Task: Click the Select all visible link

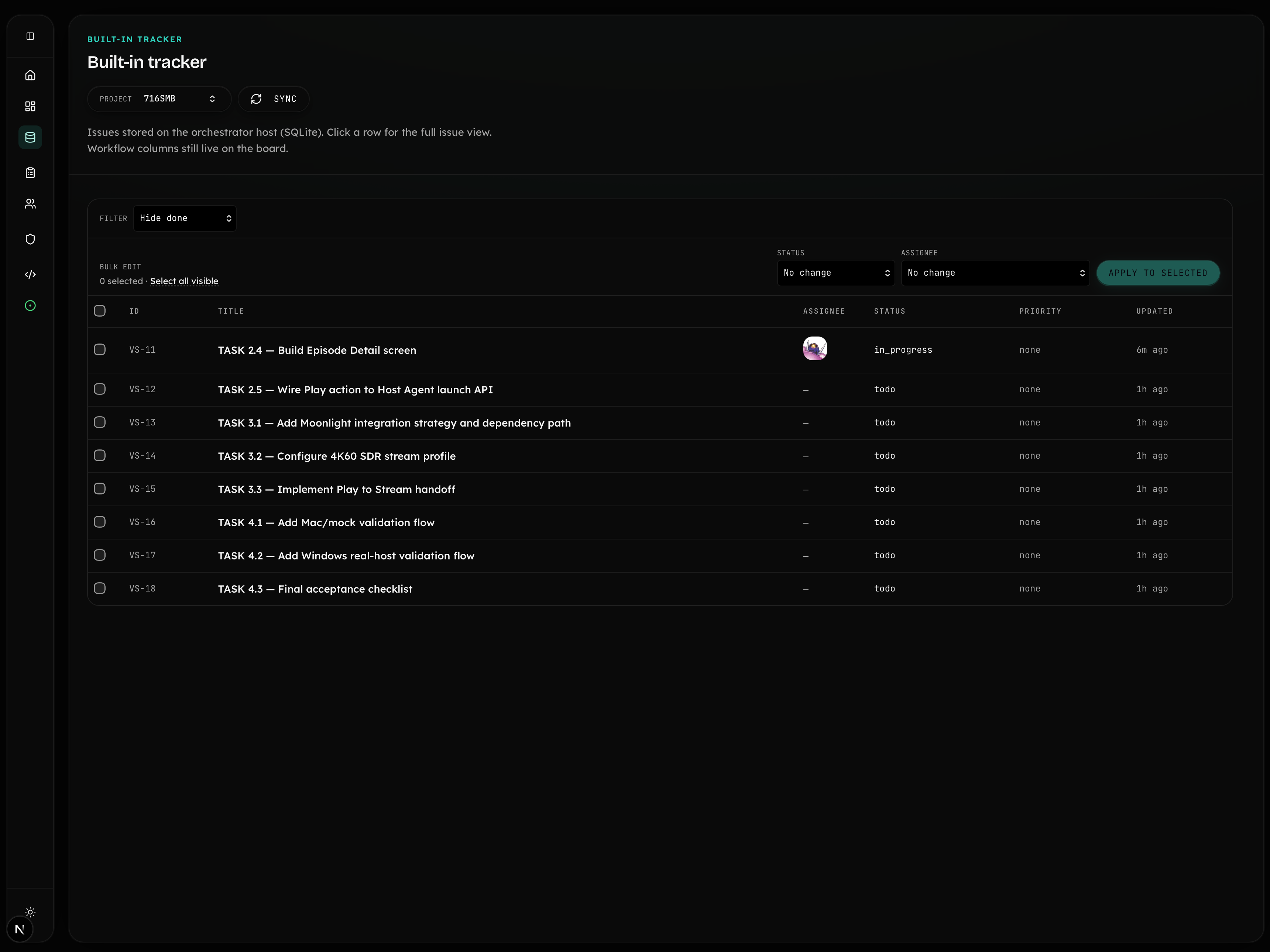Action: click(184, 281)
